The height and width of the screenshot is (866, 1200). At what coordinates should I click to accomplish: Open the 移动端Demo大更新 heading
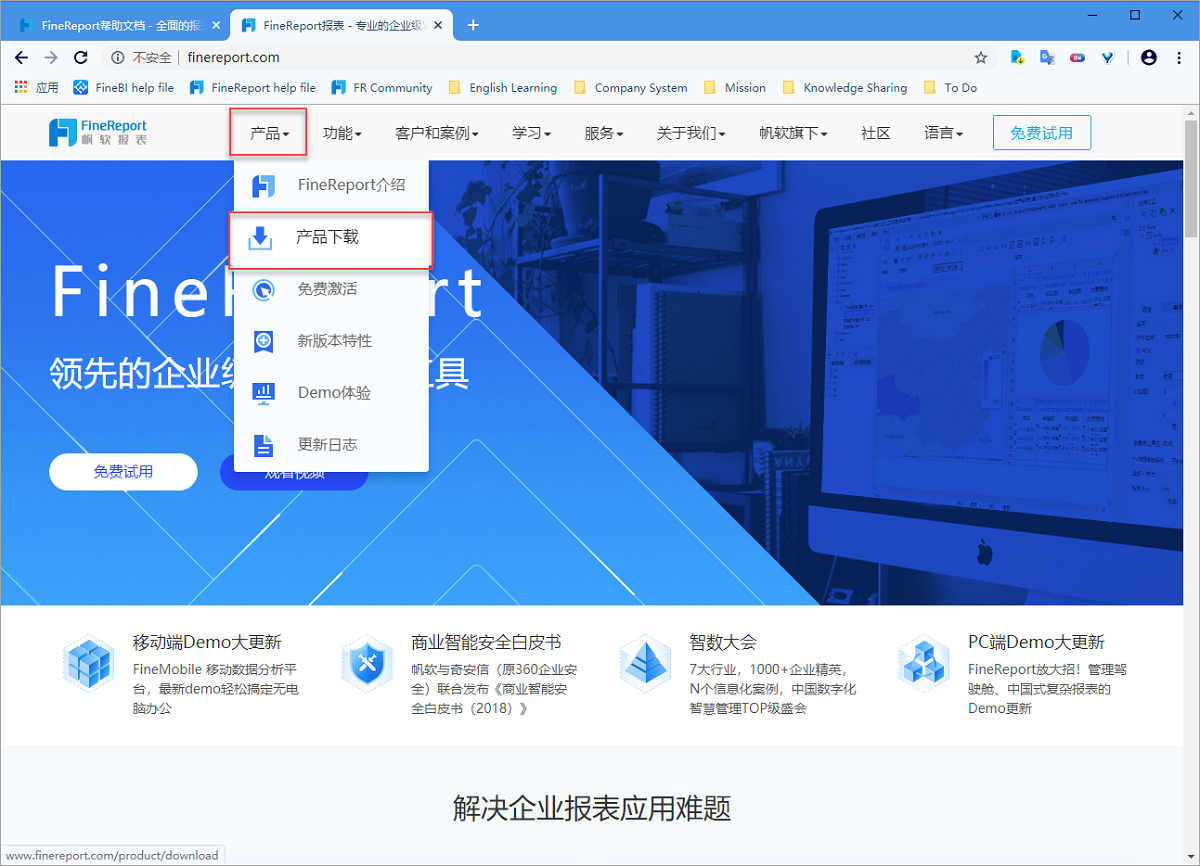207,642
